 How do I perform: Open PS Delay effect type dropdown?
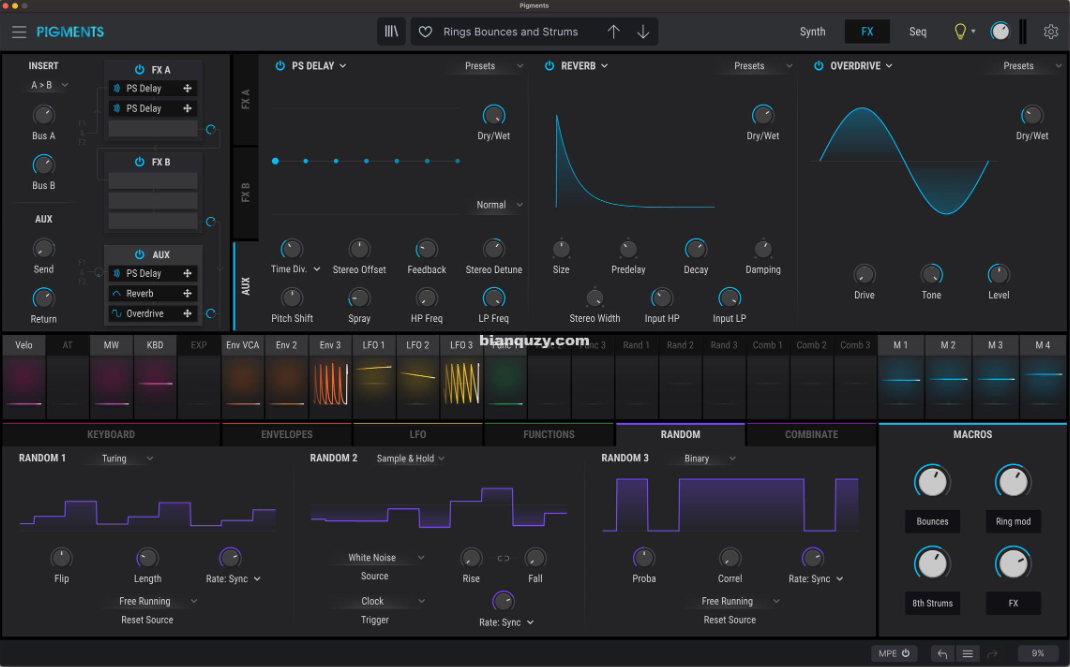pos(319,66)
